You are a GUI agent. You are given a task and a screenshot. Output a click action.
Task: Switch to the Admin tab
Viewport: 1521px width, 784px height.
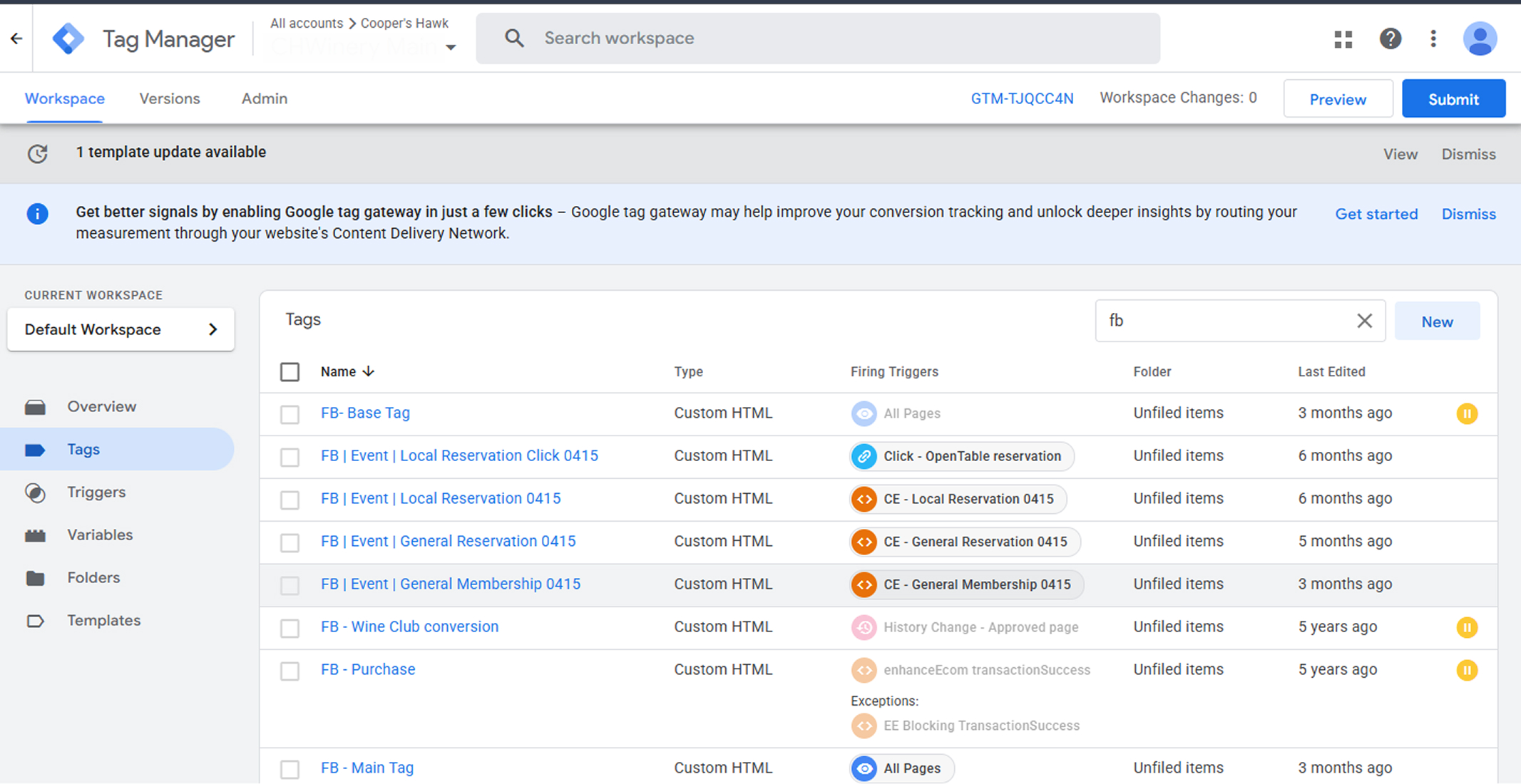265,99
